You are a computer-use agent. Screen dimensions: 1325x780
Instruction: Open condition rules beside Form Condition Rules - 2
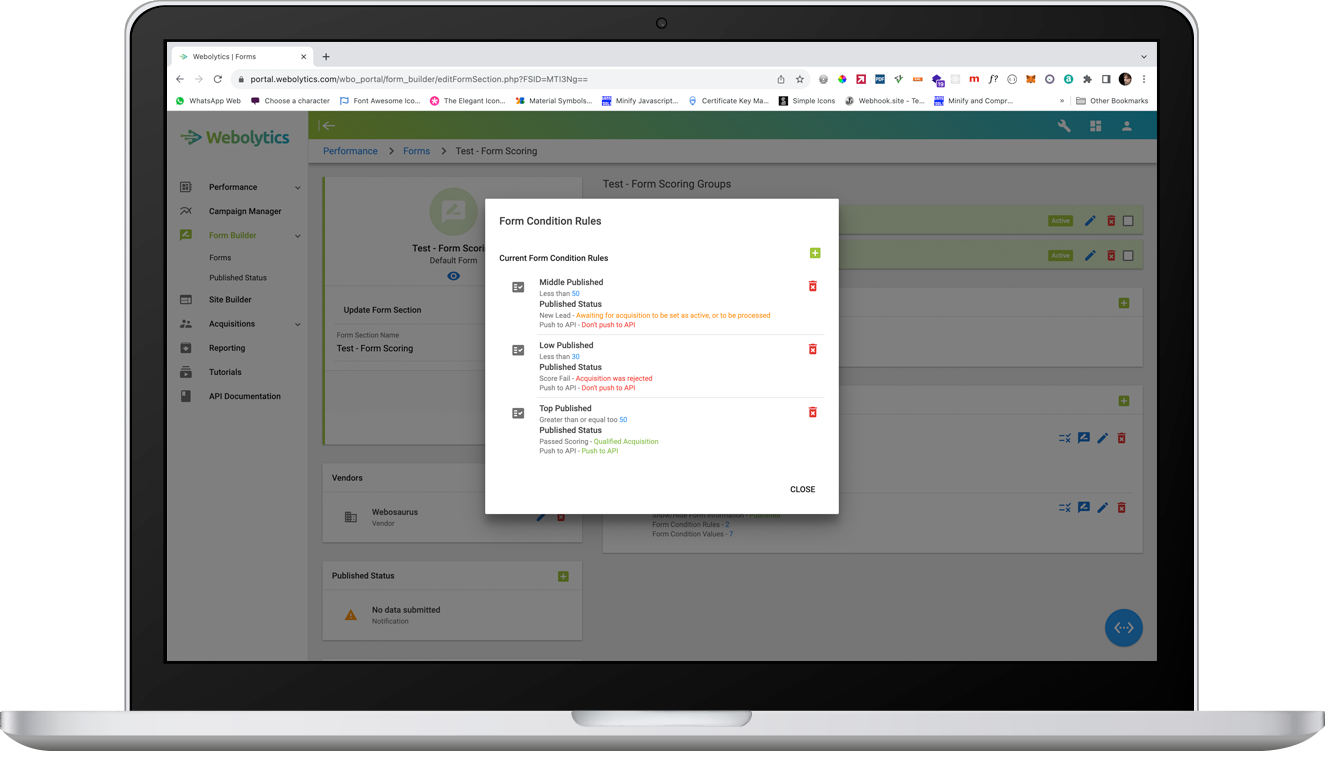click(1065, 508)
